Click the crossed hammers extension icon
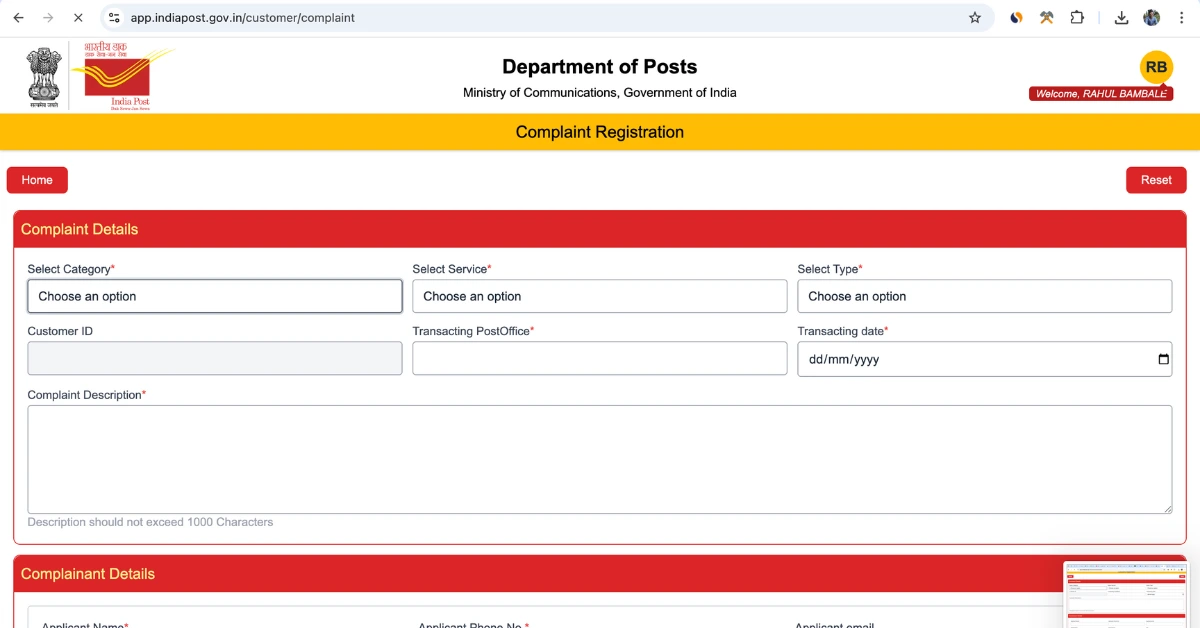This screenshot has height=628, width=1200. coord(1046,18)
